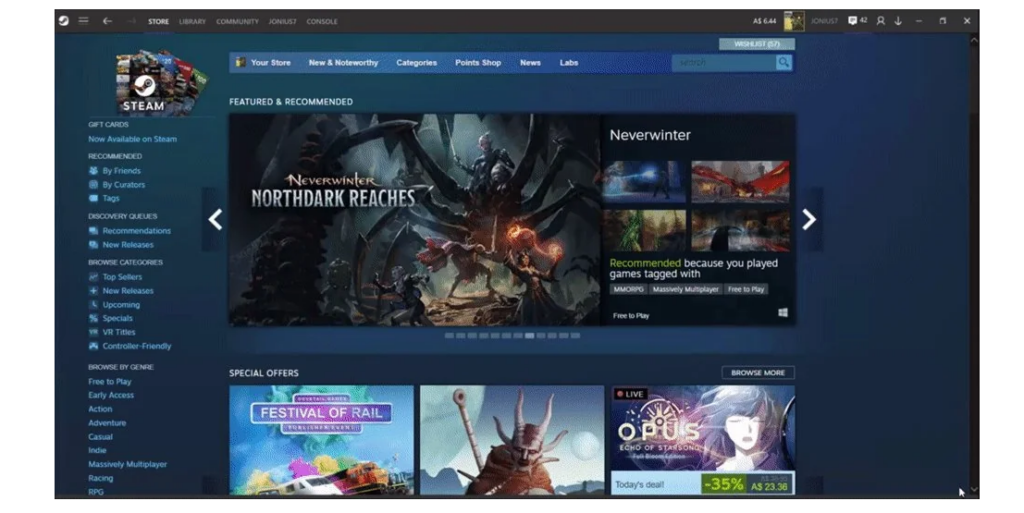Click the Specials percent icon
Screen dimensions: 1024x513
tap(93, 319)
